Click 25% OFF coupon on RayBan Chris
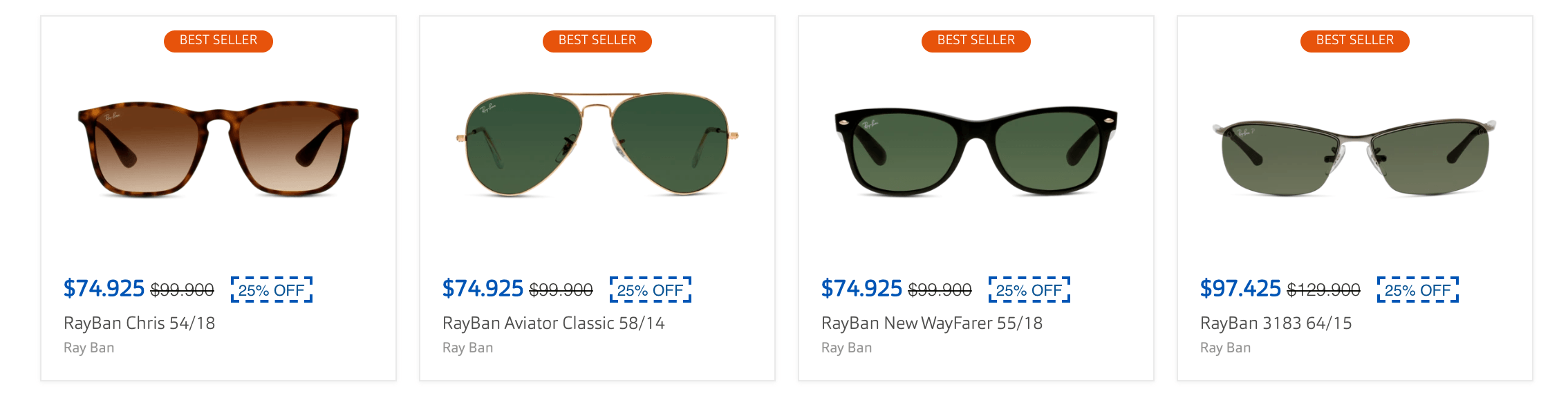This screenshot has width=1568, height=398. (x=272, y=290)
